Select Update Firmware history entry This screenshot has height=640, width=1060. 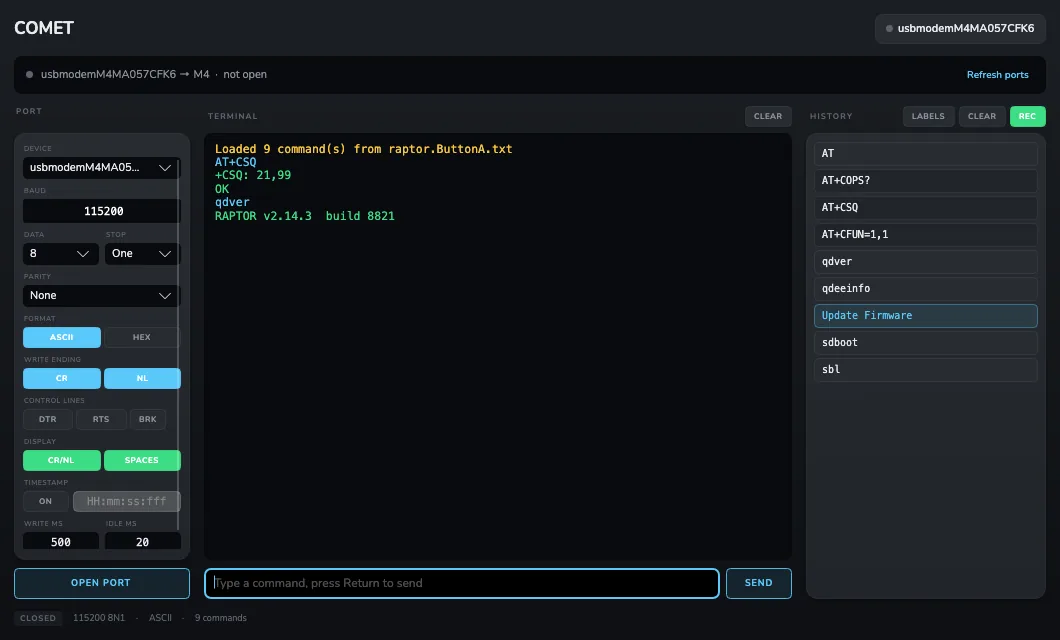925,316
